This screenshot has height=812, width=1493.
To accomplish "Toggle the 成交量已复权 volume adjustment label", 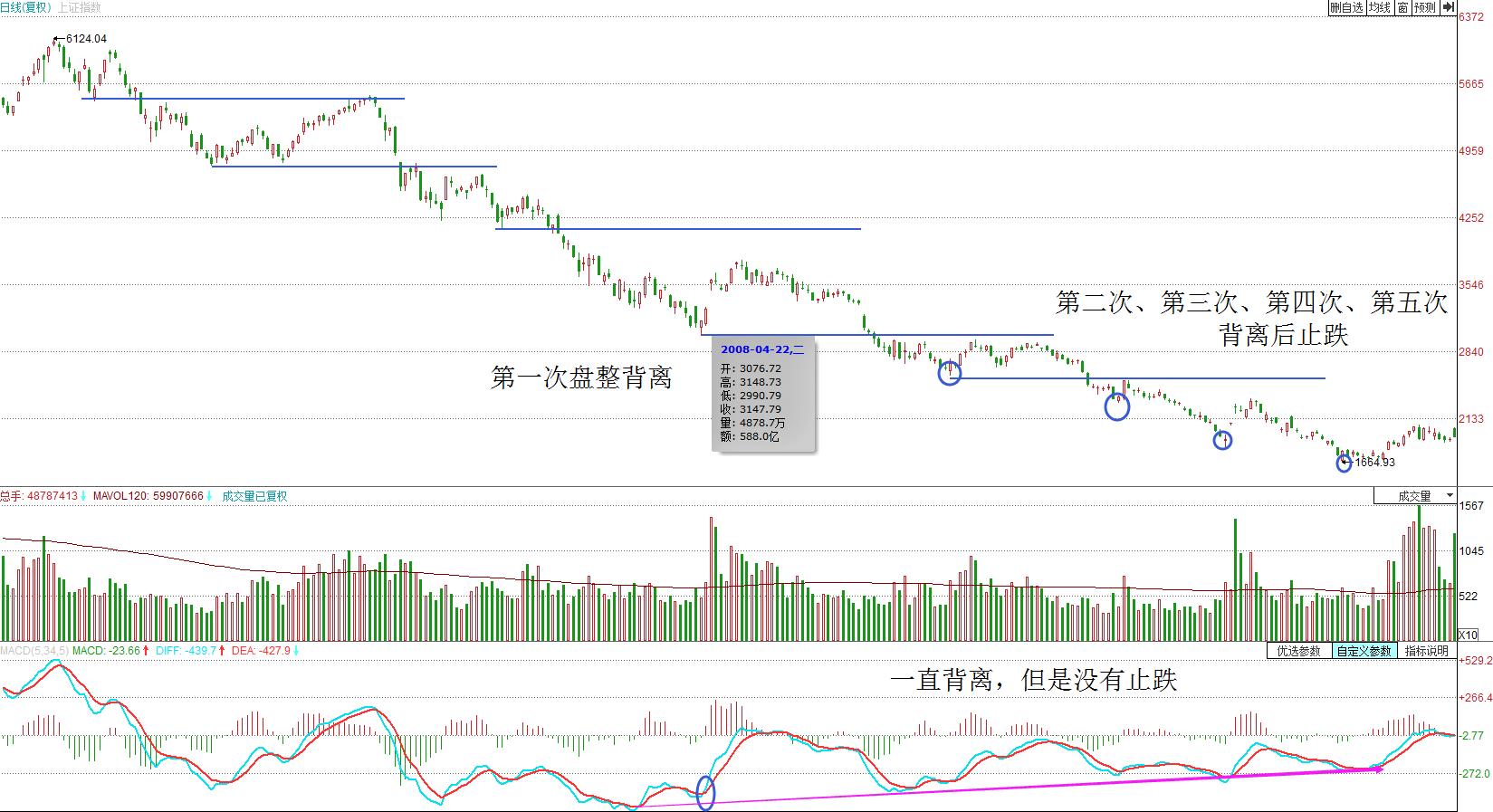I will [254, 496].
